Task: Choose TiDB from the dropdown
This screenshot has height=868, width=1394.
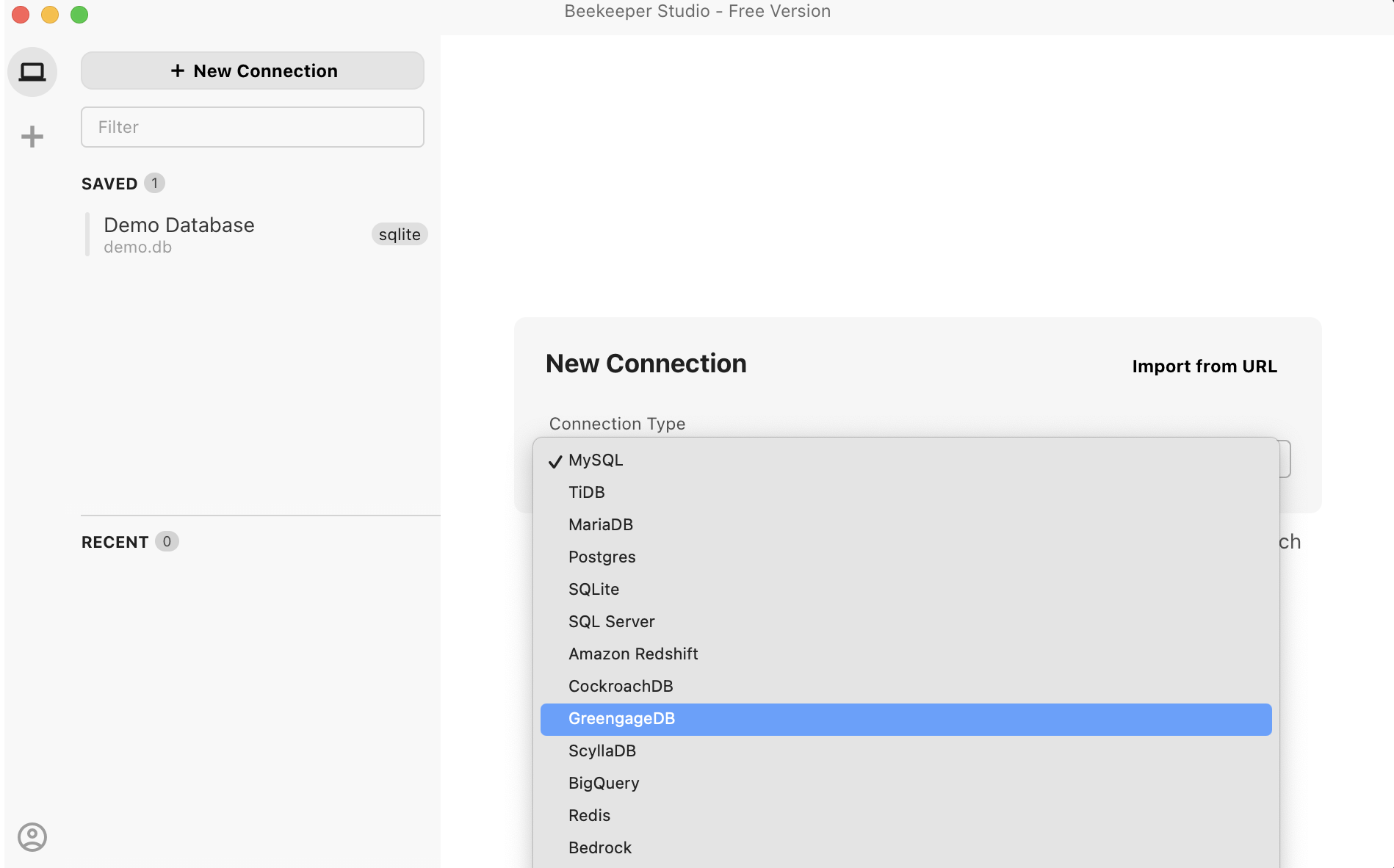Action: pyautogui.click(x=906, y=492)
